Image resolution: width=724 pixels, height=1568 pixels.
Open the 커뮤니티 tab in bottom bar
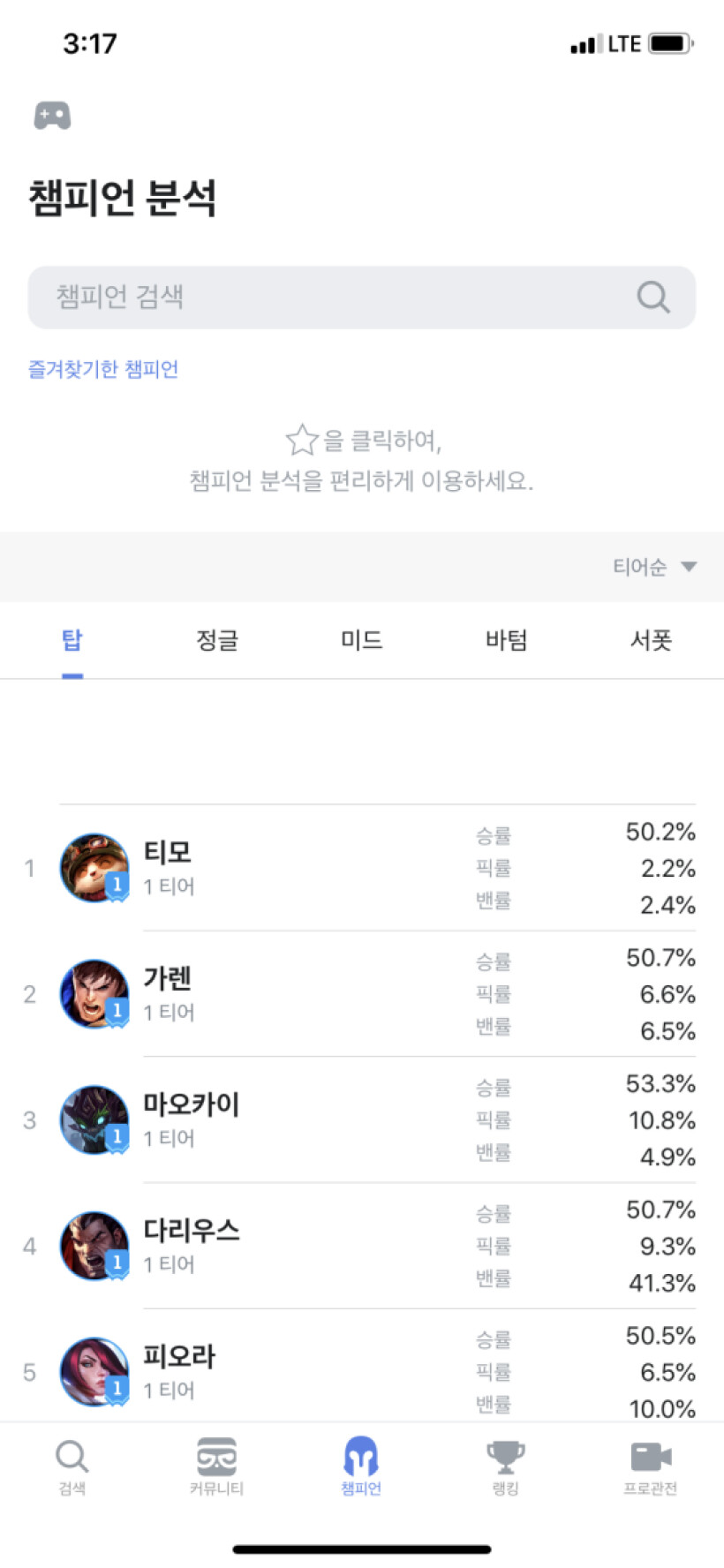pyautogui.click(x=216, y=1466)
